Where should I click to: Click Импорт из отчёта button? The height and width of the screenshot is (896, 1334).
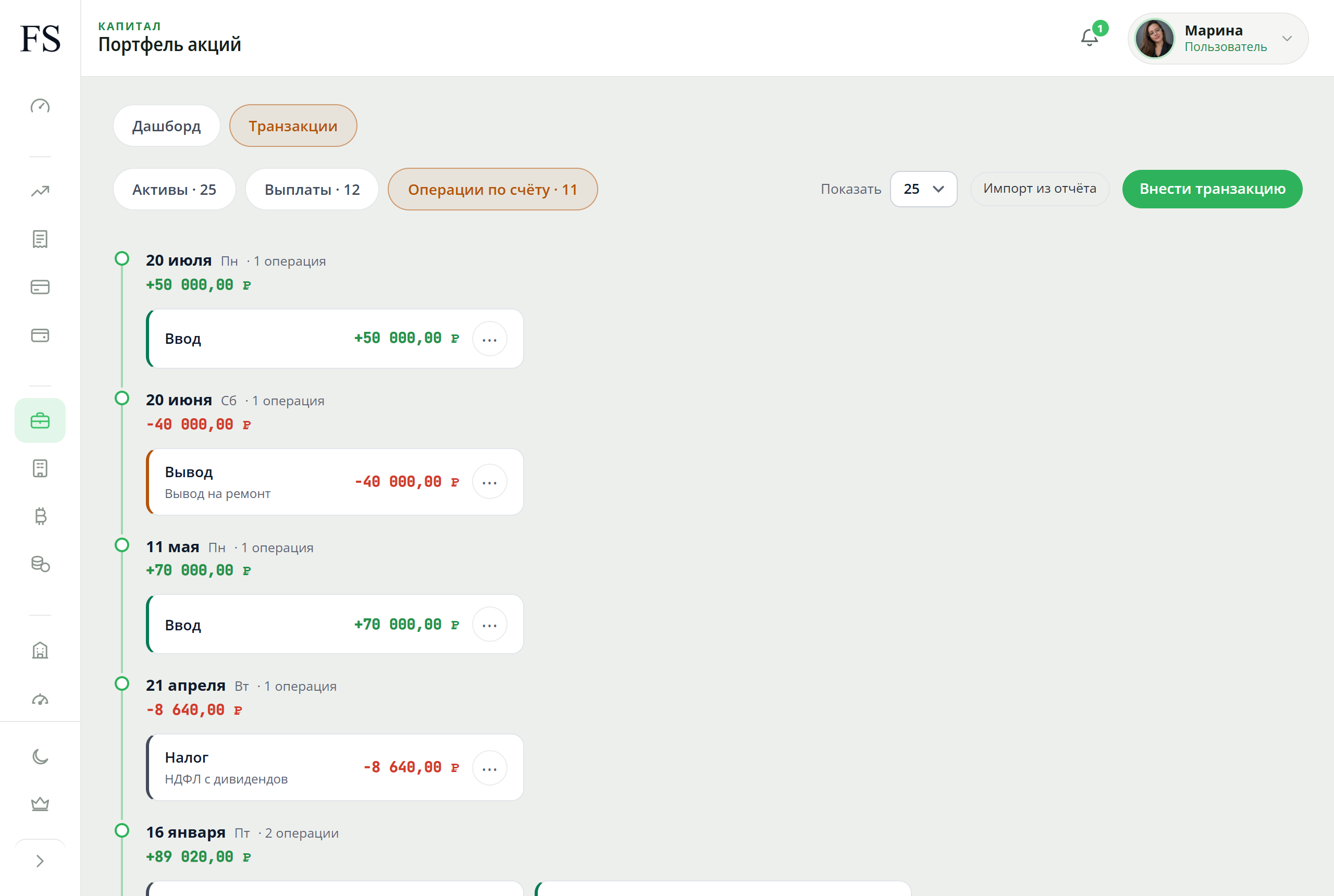pyautogui.click(x=1040, y=189)
